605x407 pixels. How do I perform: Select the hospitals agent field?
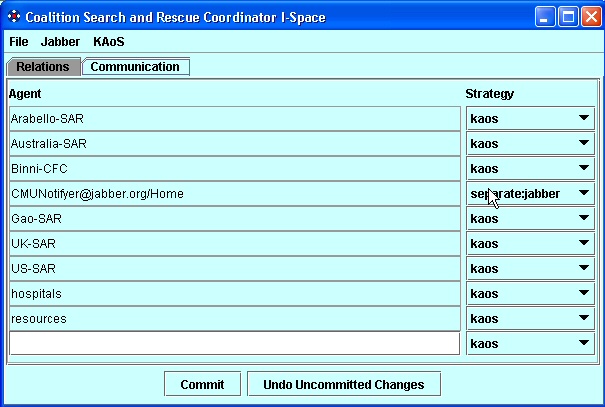pyautogui.click(x=235, y=294)
